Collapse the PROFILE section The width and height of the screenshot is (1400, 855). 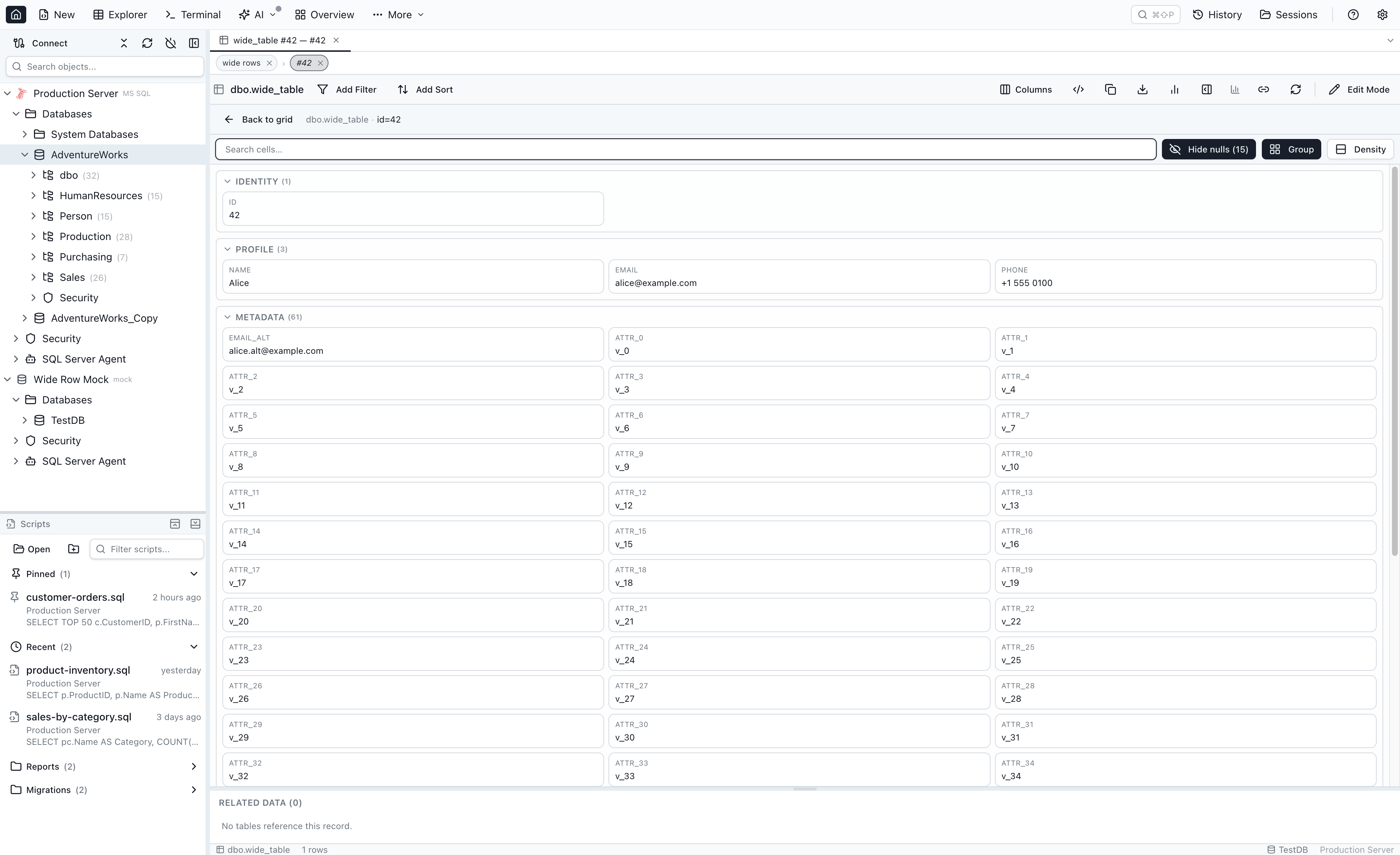click(227, 249)
